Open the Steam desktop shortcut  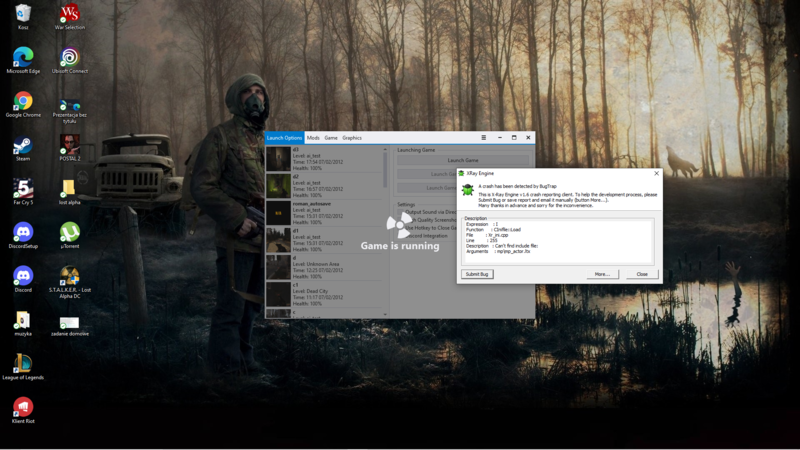pos(23,148)
